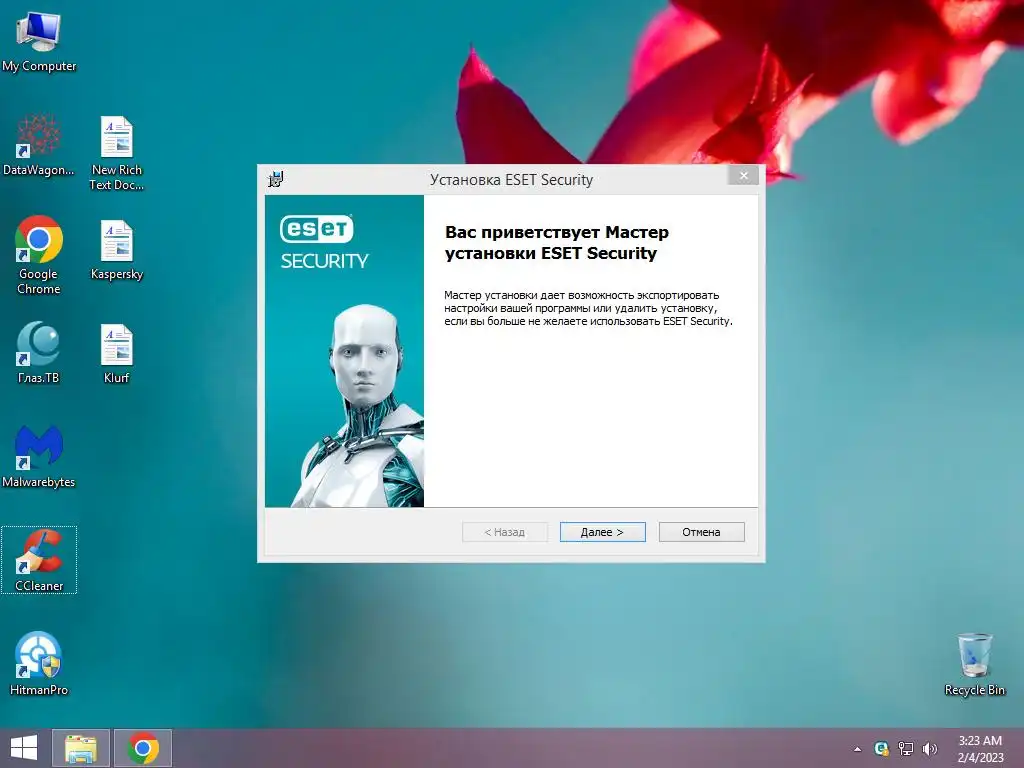Select the DataWagon shortcut icon

39,145
